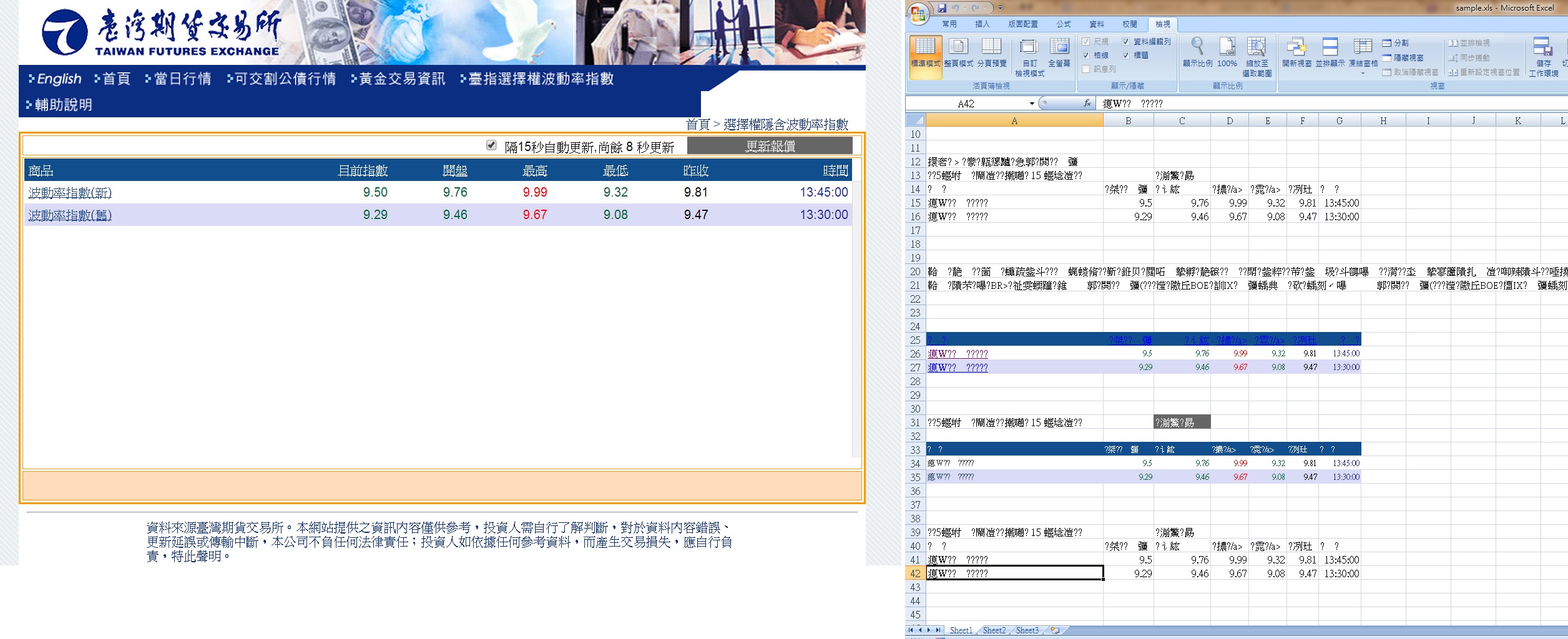Screen dimensions: 1568x639
Task: Click the 更新報價 refresh quotes button
Action: click(x=770, y=146)
